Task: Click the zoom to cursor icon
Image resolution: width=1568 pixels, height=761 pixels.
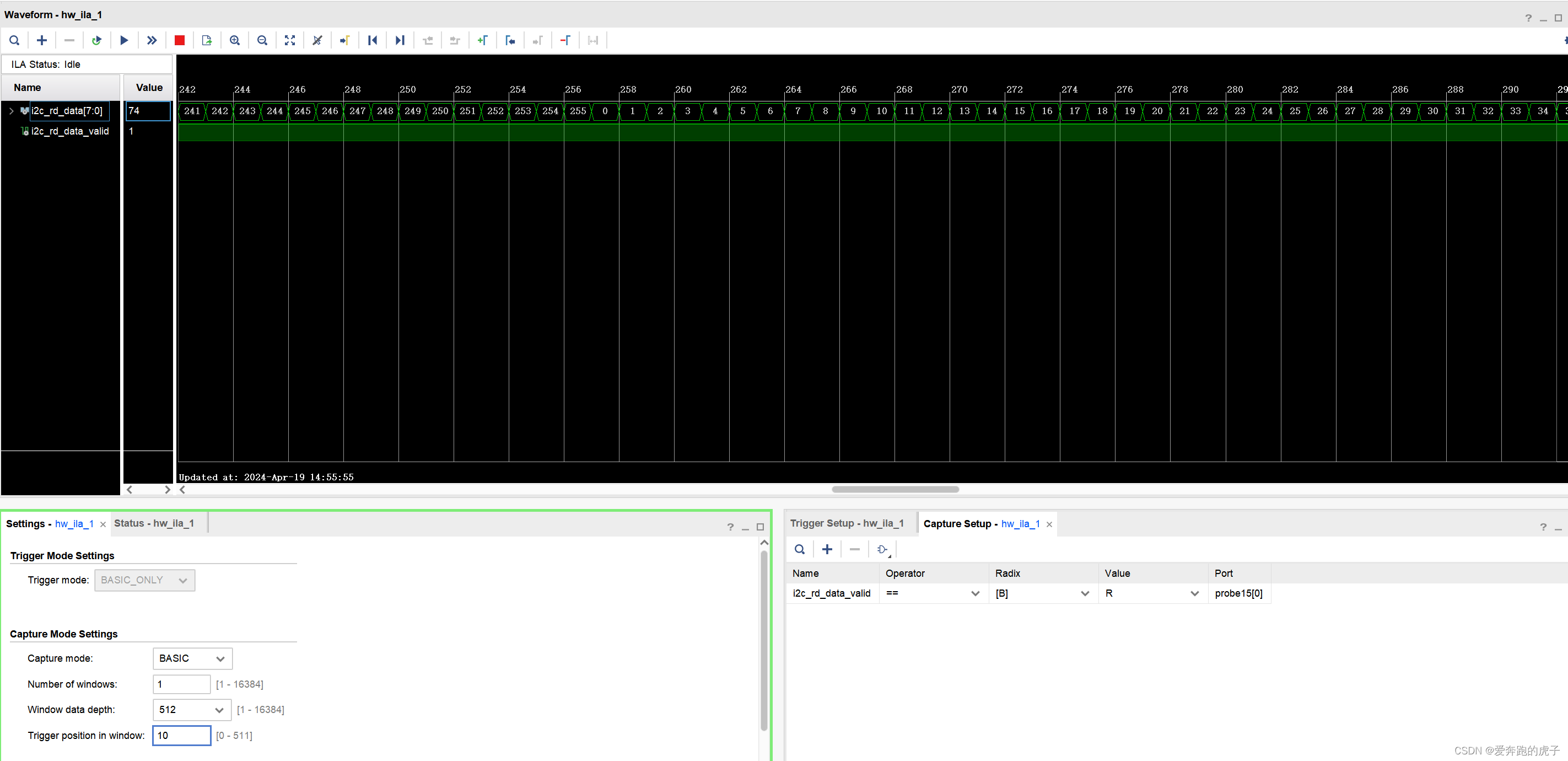Action: pos(317,40)
